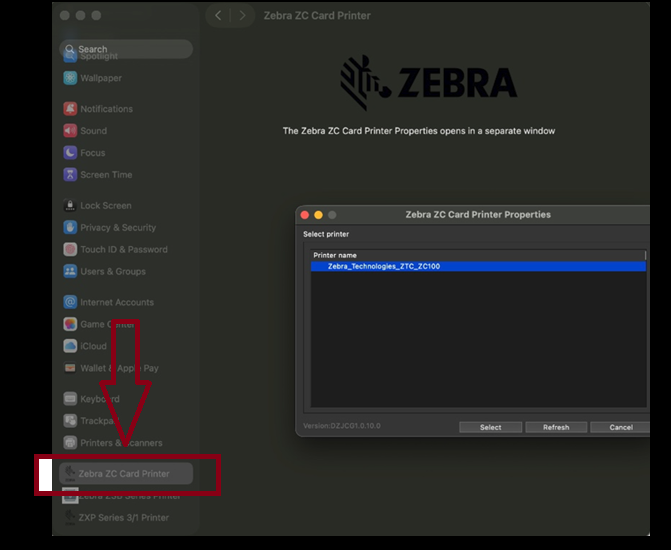Open Users & Groups icon
This screenshot has width=671, height=550.
pyautogui.click(x=70, y=271)
